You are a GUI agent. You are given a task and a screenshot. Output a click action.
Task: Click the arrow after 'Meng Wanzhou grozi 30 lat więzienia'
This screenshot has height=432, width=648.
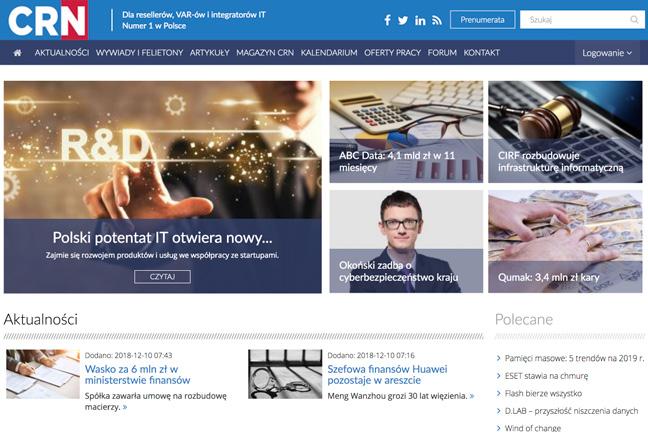[472, 396]
